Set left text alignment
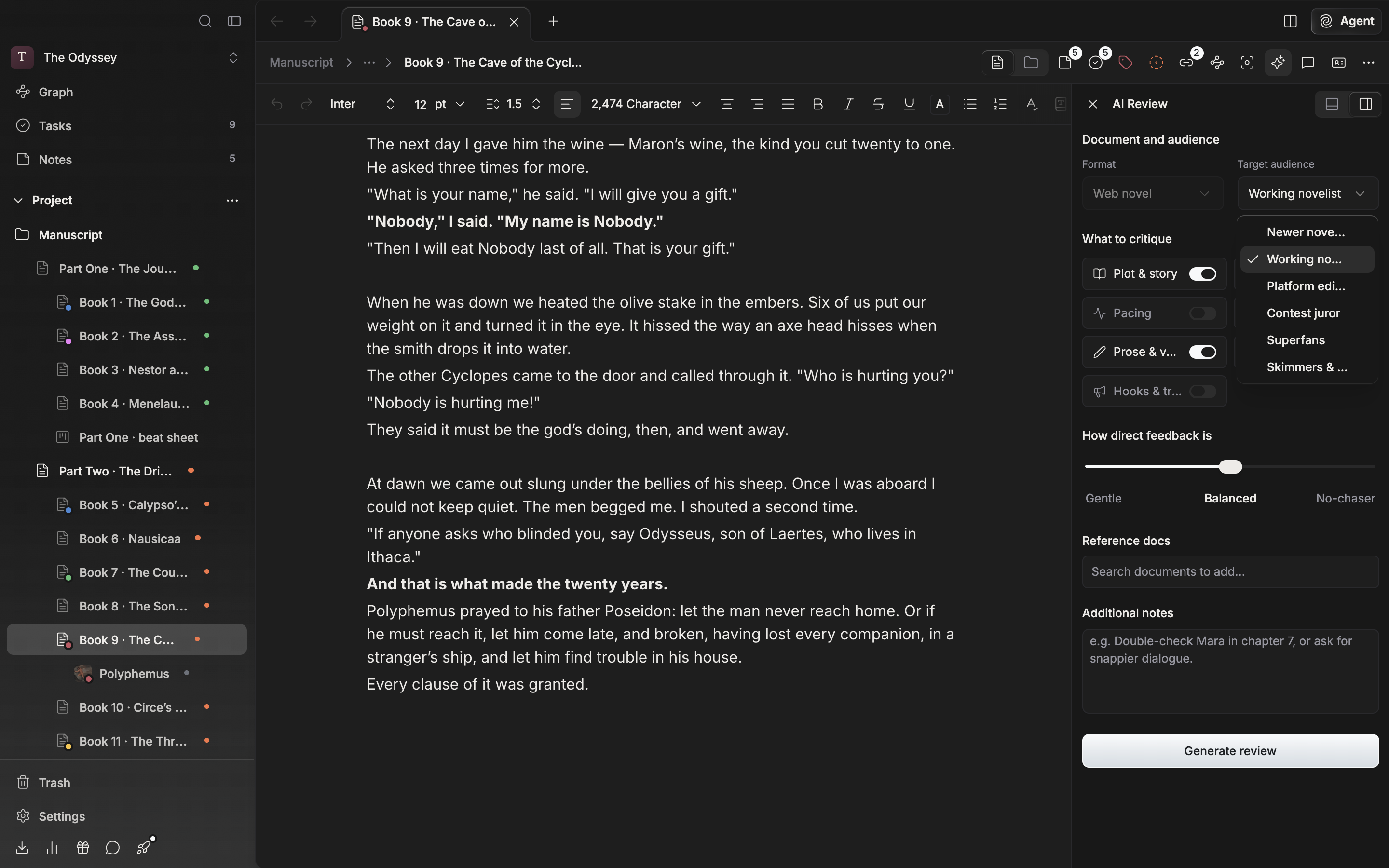Viewport: 1389px width, 868px height. (567, 104)
